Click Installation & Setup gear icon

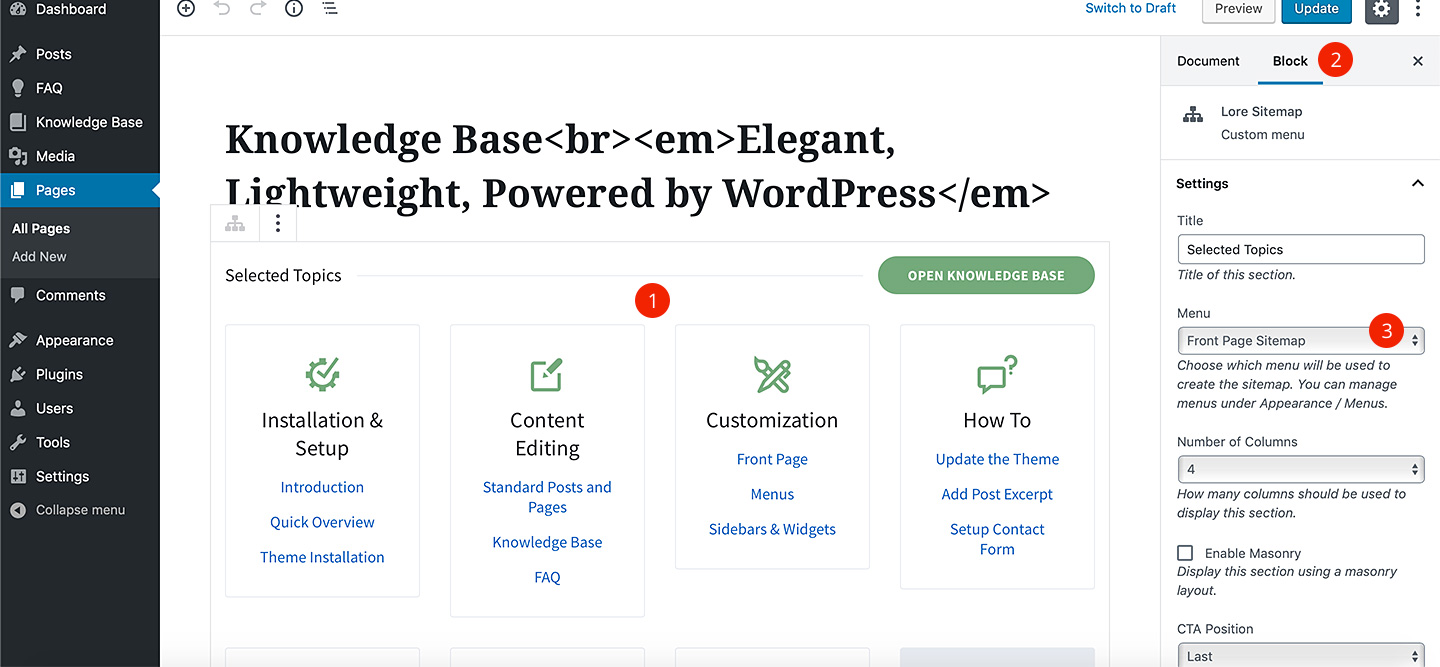click(x=322, y=375)
